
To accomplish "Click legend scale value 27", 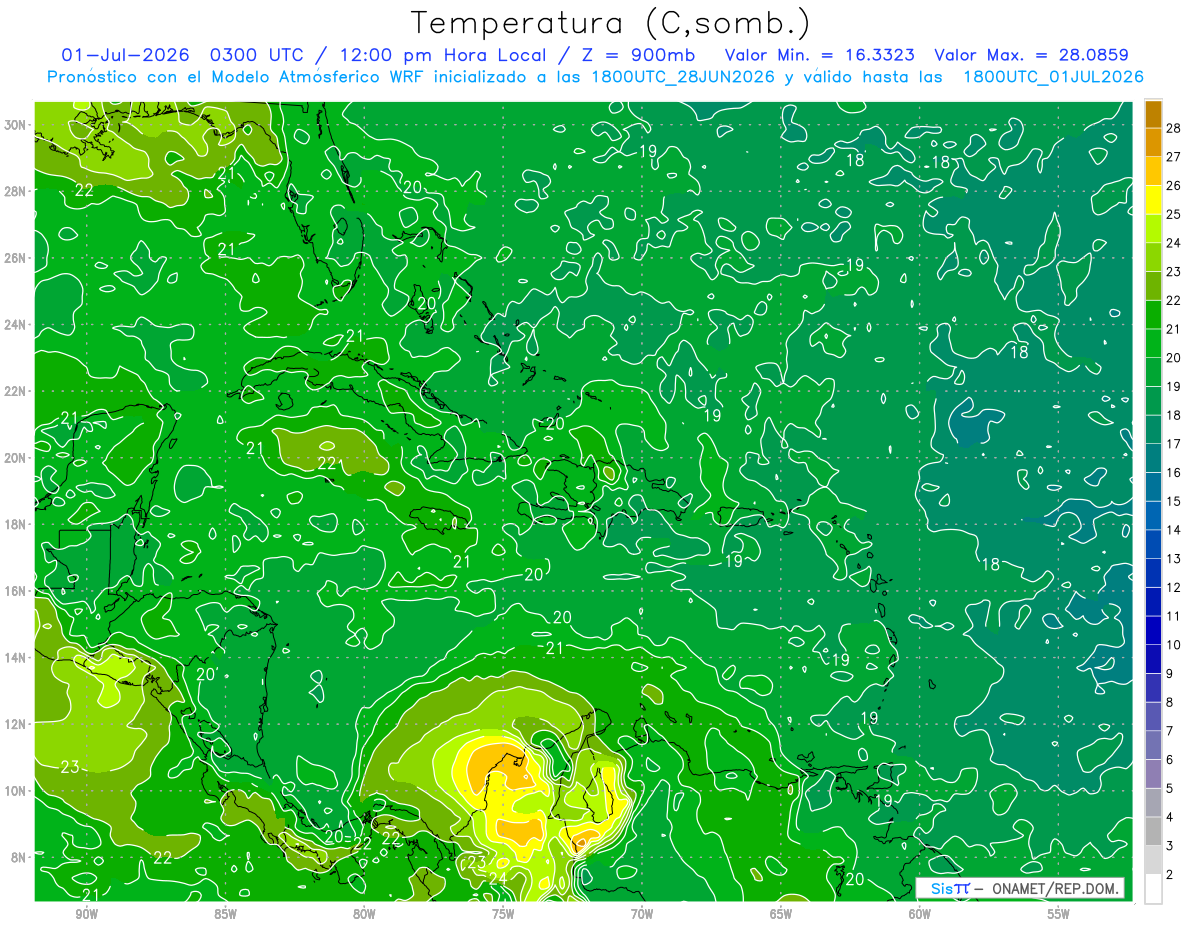I will point(1174,156).
